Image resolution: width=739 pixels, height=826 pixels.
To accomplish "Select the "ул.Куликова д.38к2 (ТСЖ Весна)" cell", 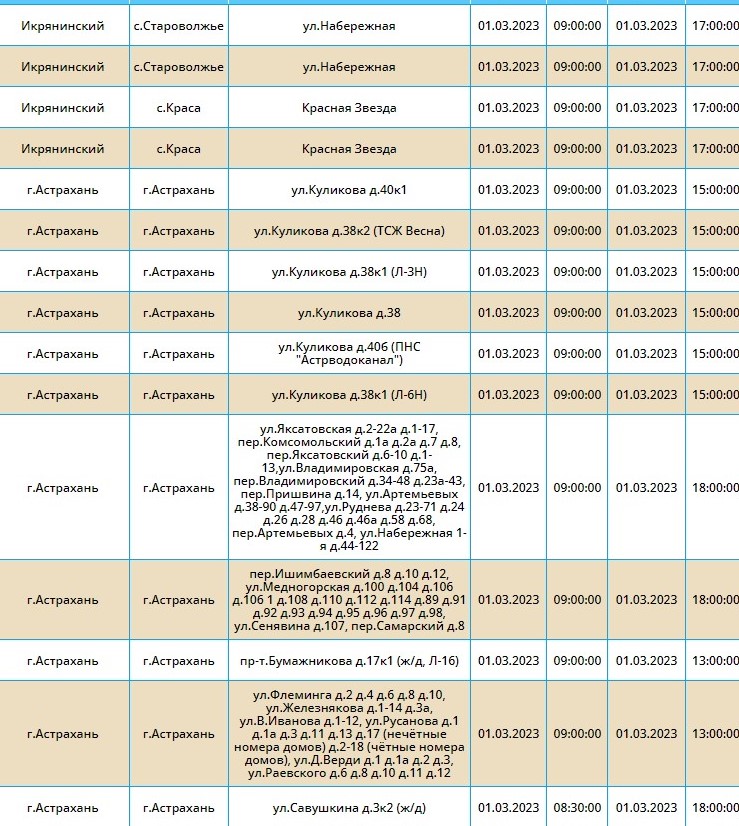I will tap(349, 231).
